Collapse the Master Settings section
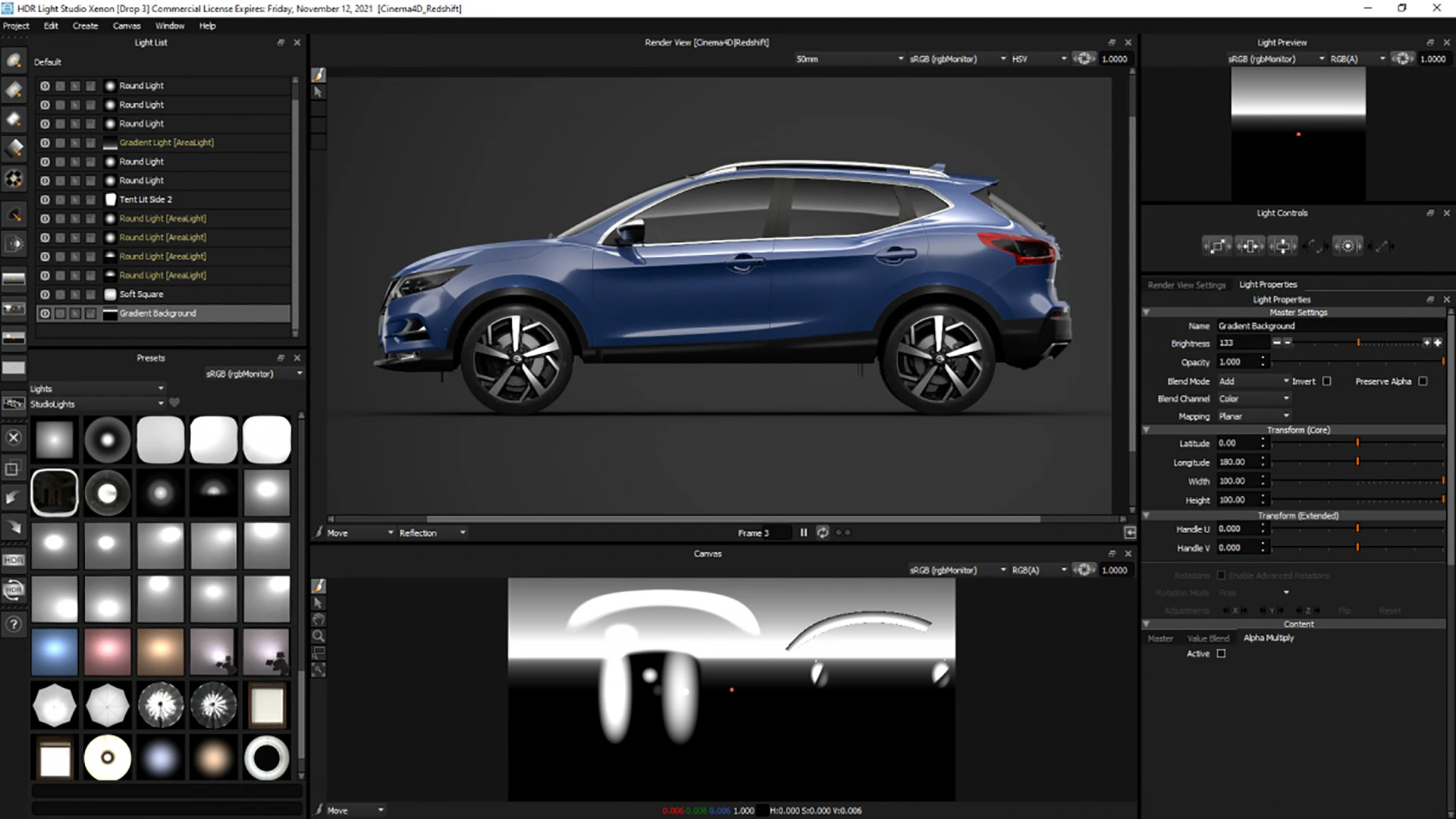Image resolution: width=1456 pixels, height=819 pixels. click(x=1147, y=312)
